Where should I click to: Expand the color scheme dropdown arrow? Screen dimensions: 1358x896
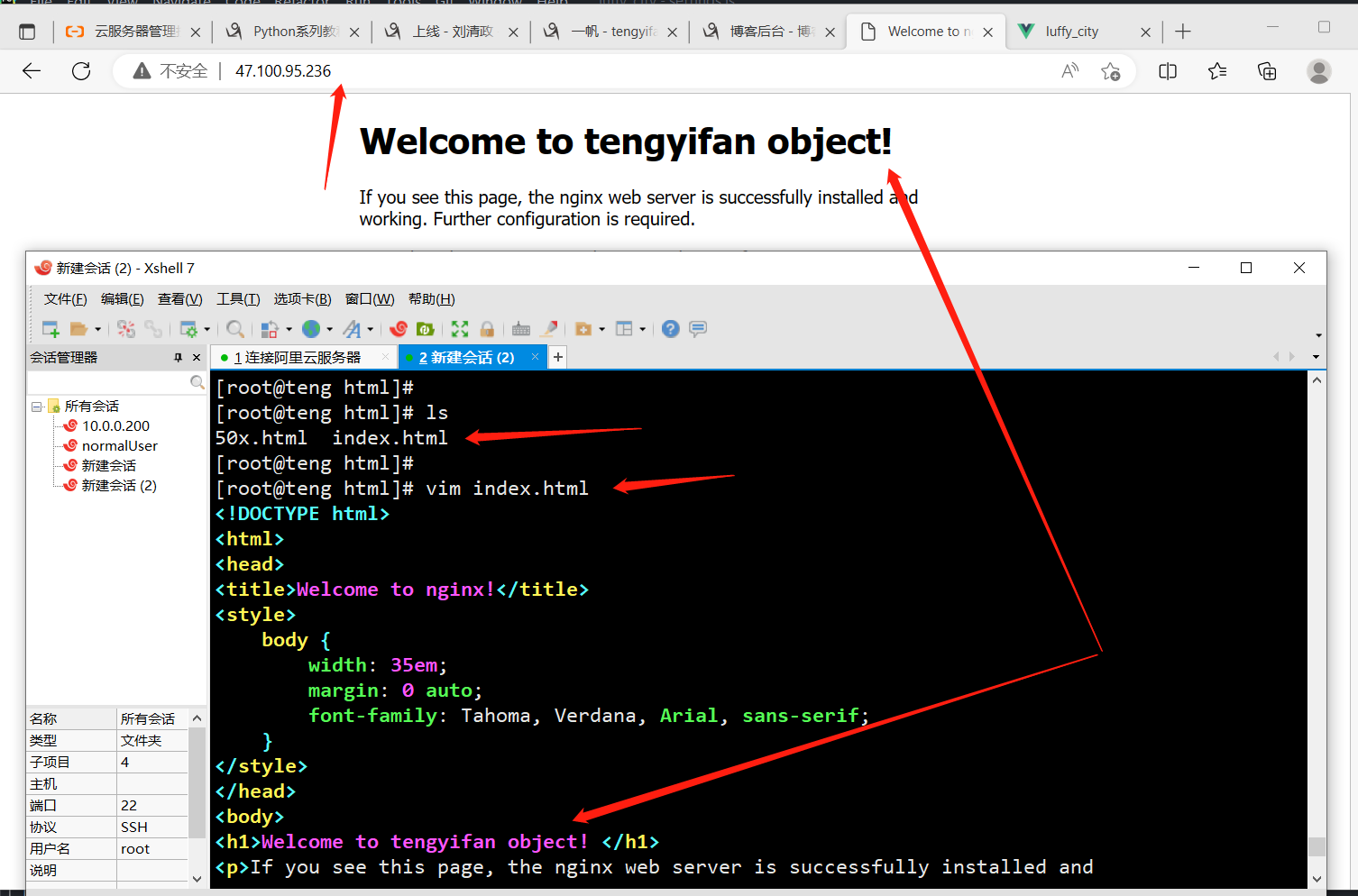click(289, 330)
